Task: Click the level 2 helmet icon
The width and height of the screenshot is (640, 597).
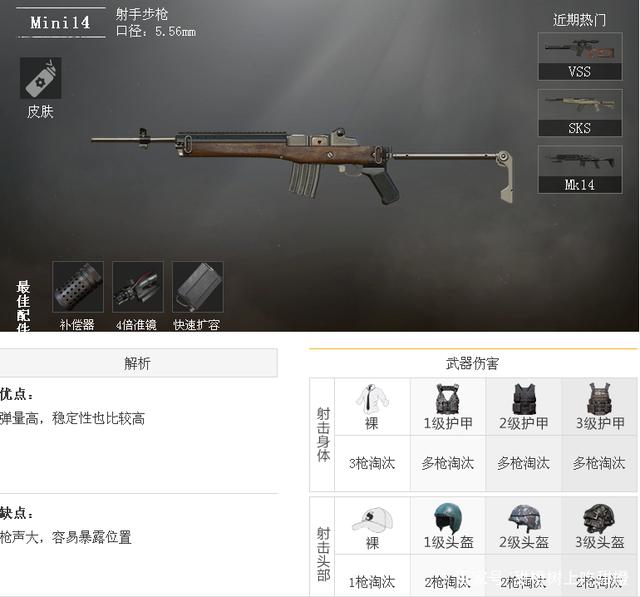Action: (x=524, y=518)
